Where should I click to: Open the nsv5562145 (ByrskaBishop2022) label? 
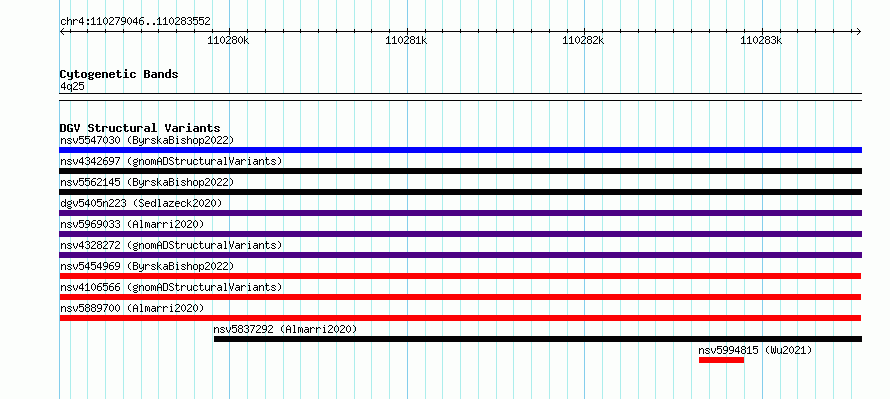(147, 182)
